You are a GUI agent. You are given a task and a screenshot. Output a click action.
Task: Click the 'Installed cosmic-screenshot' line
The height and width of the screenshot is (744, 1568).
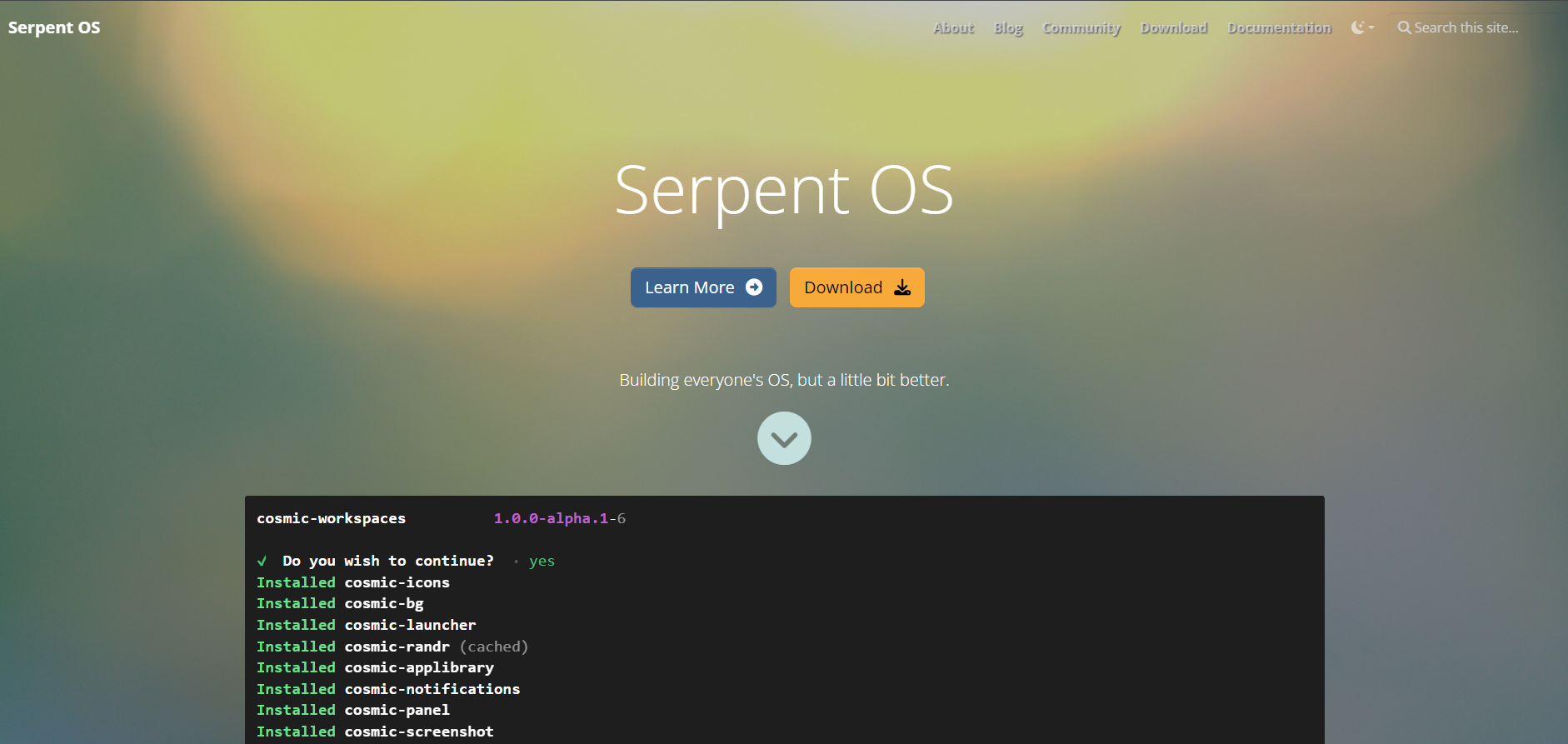click(375, 732)
